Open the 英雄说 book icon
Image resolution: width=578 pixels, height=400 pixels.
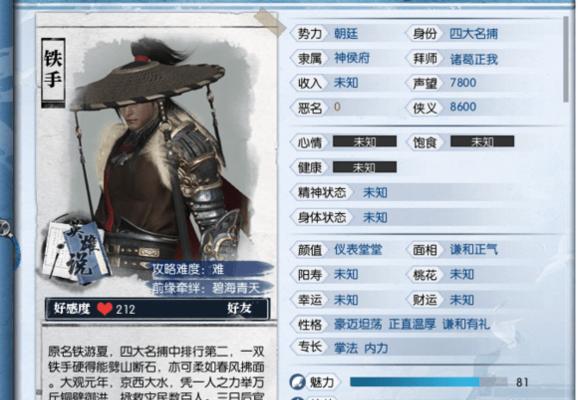(x=76, y=252)
